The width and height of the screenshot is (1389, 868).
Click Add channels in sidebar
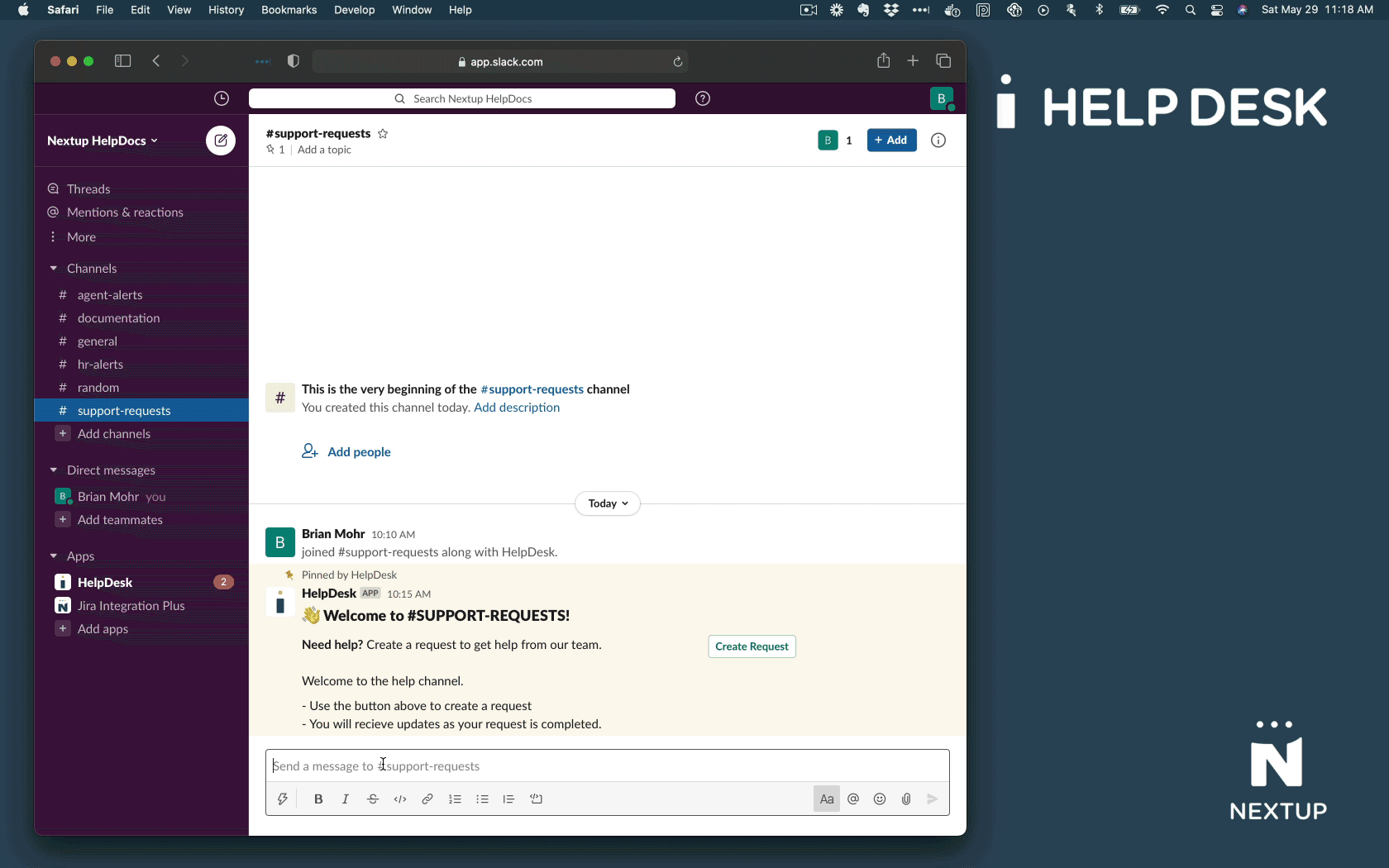pyautogui.click(x=141, y=434)
